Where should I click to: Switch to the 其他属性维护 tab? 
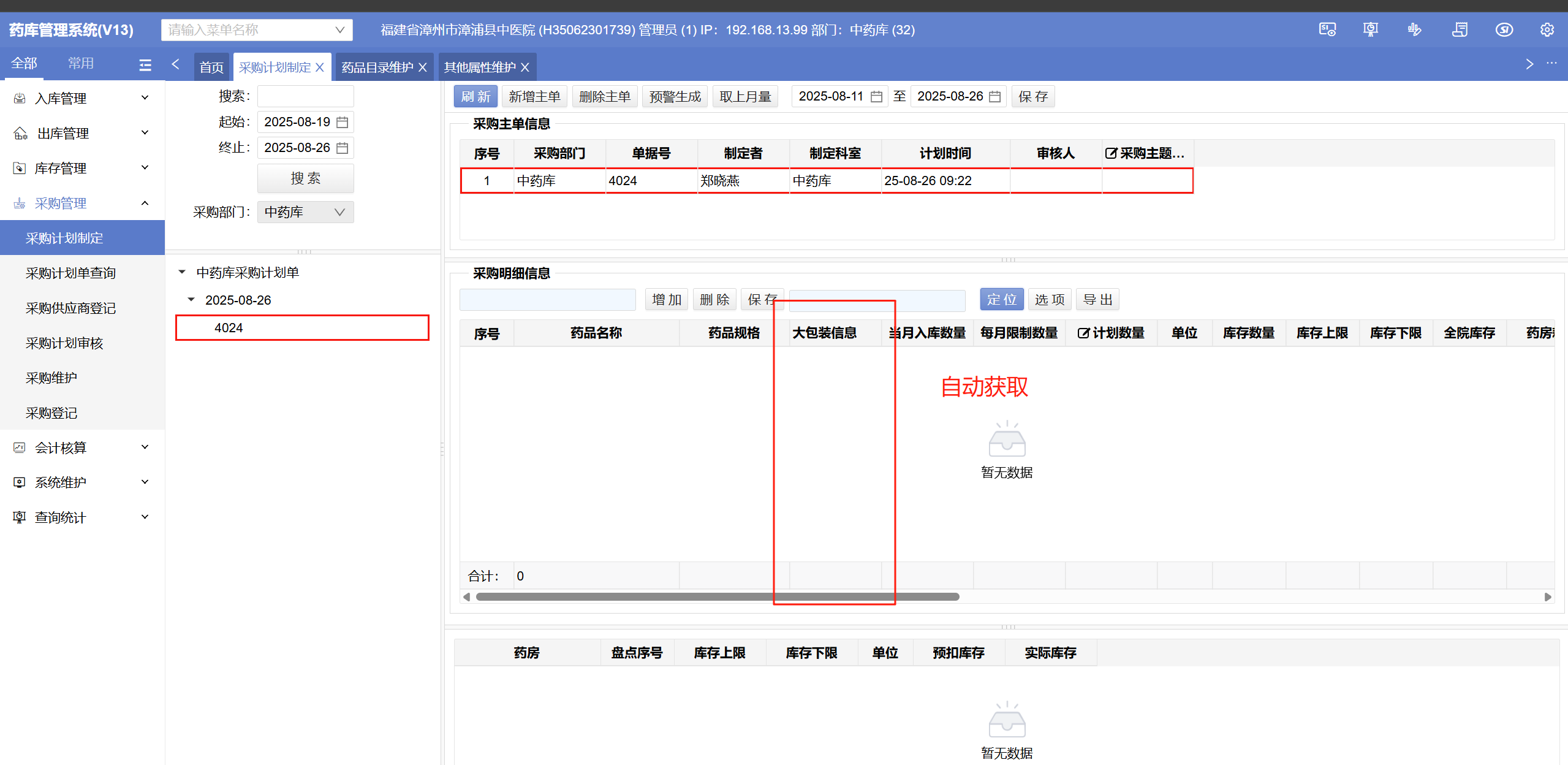(479, 67)
